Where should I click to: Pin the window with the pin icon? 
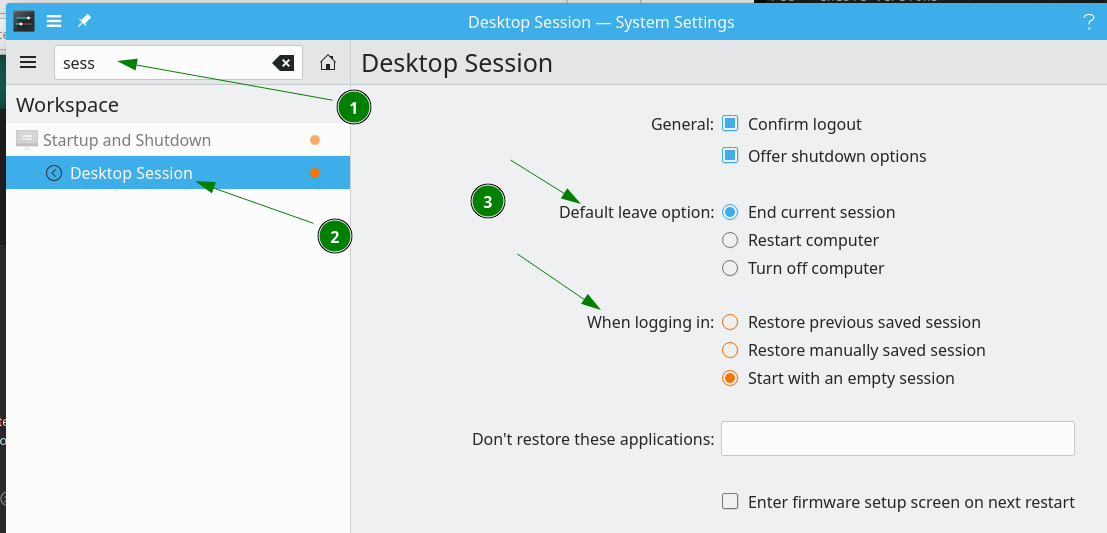point(84,21)
